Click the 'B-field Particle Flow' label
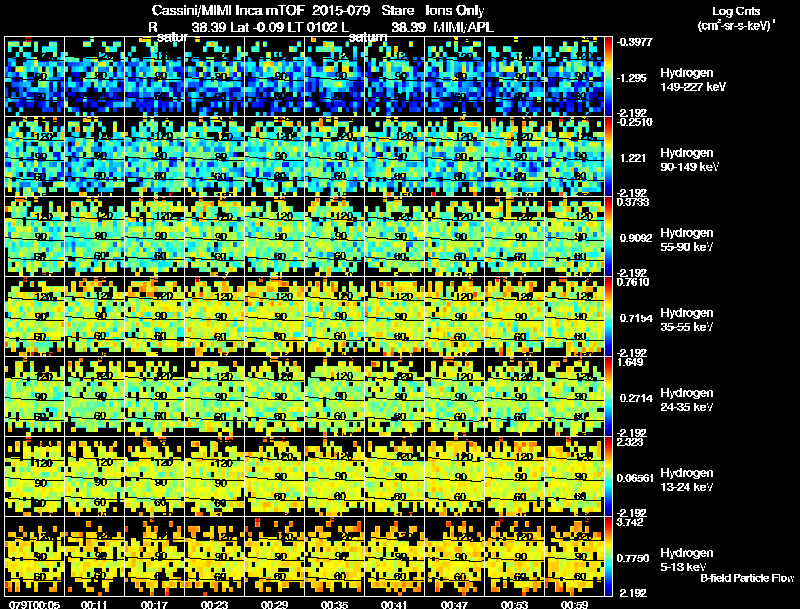800x609 pixels. tap(747, 578)
